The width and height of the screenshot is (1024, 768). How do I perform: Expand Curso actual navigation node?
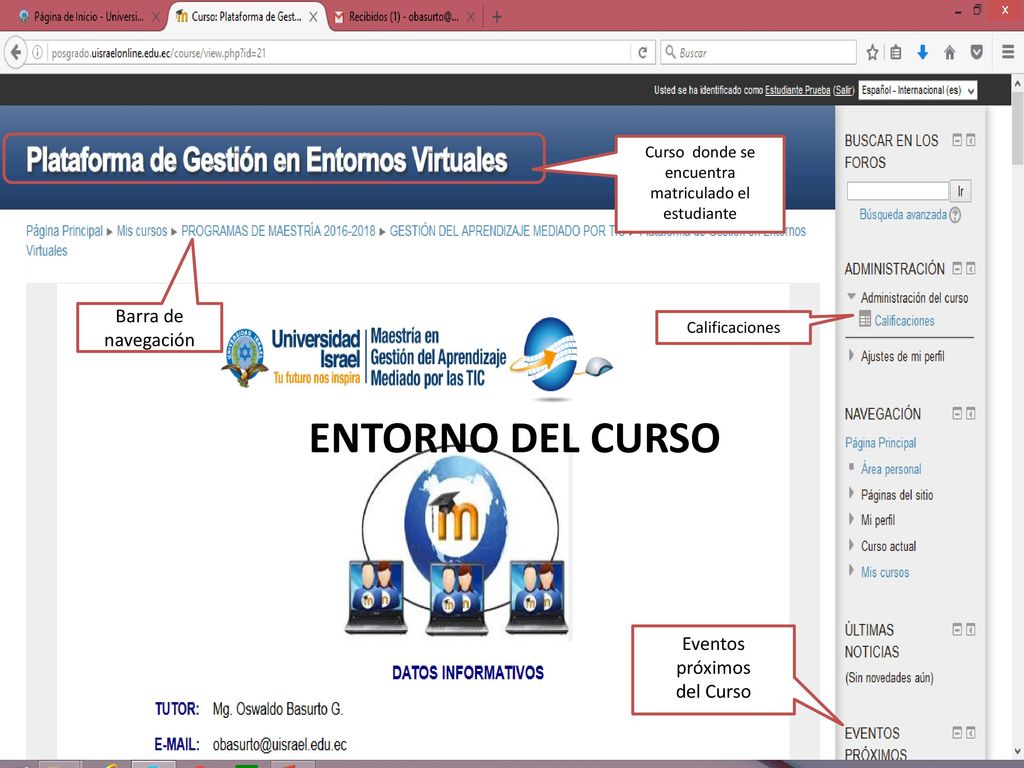coord(851,545)
